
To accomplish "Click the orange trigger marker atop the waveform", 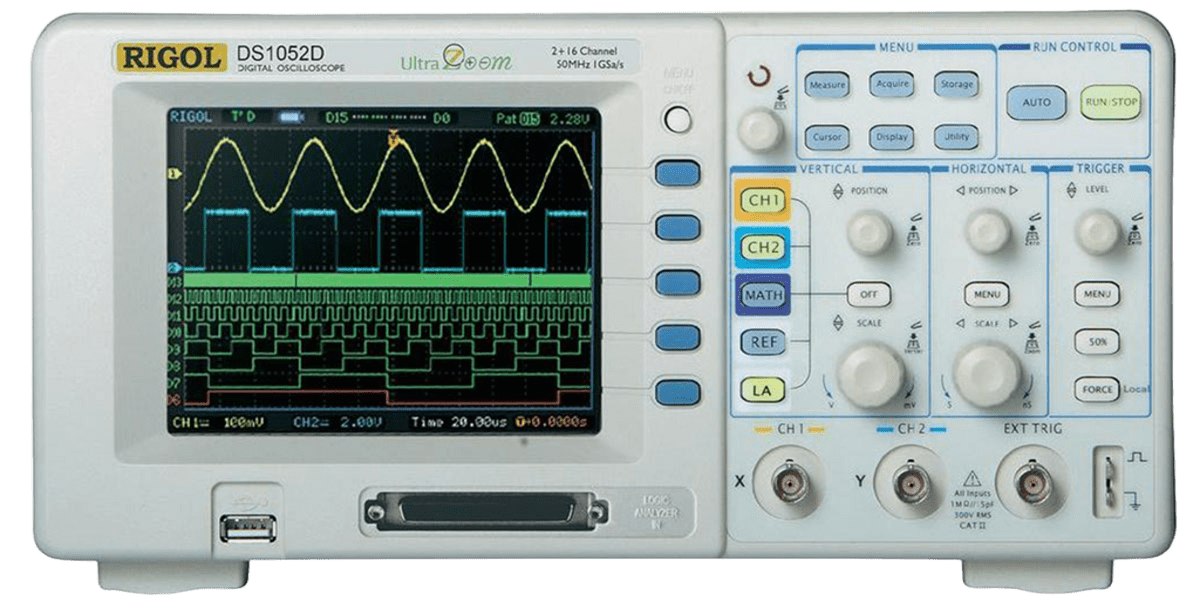I will (395, 140).
